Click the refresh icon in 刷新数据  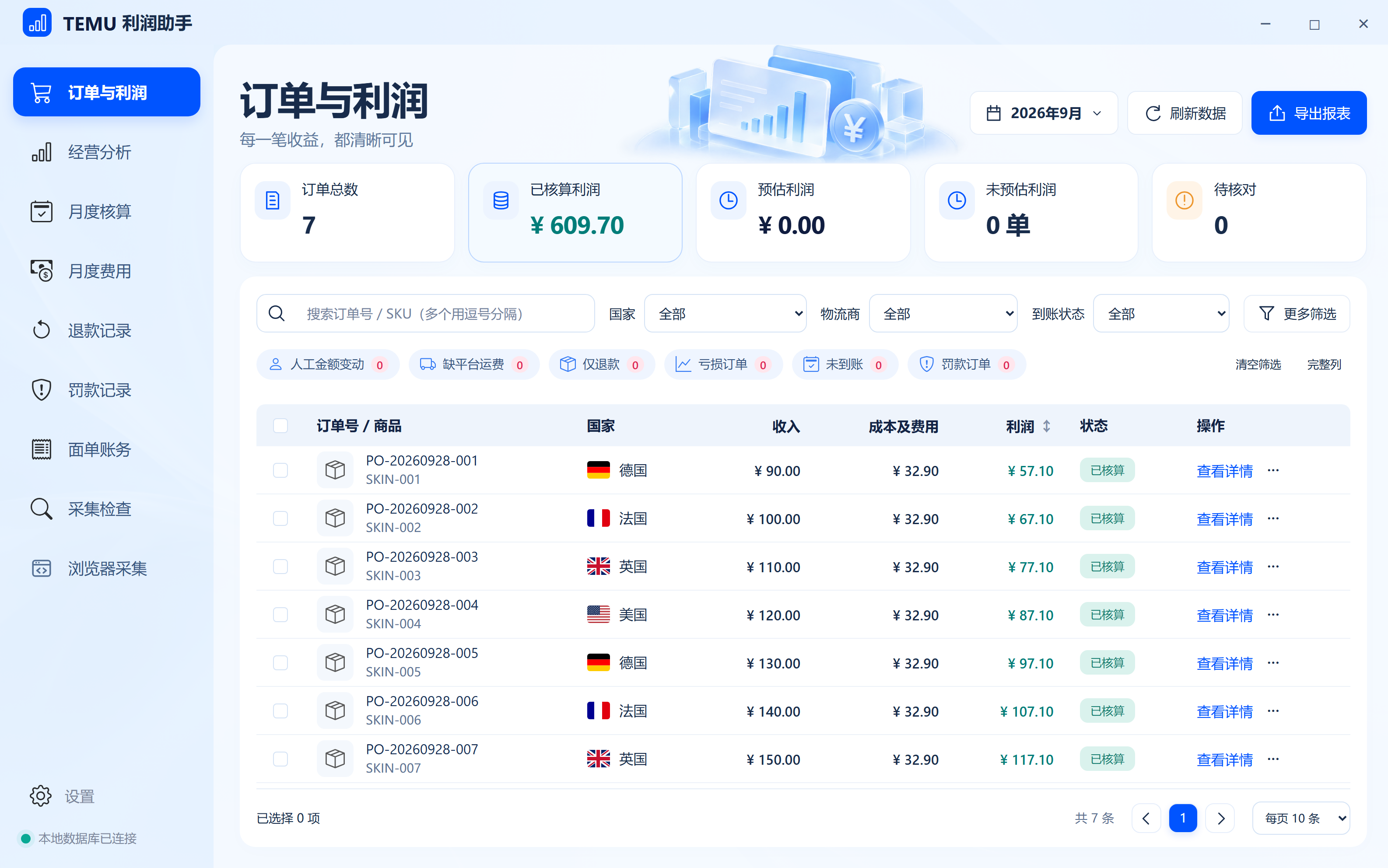coord(1153,113)
